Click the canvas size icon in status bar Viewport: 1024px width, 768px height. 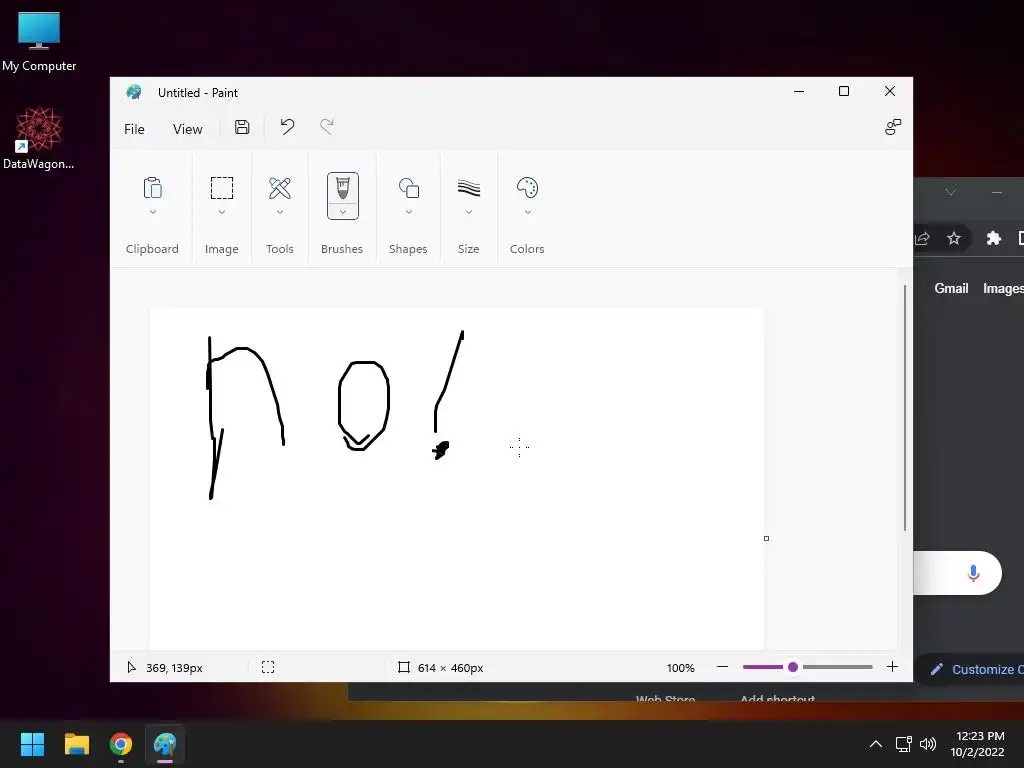(404, 667)
